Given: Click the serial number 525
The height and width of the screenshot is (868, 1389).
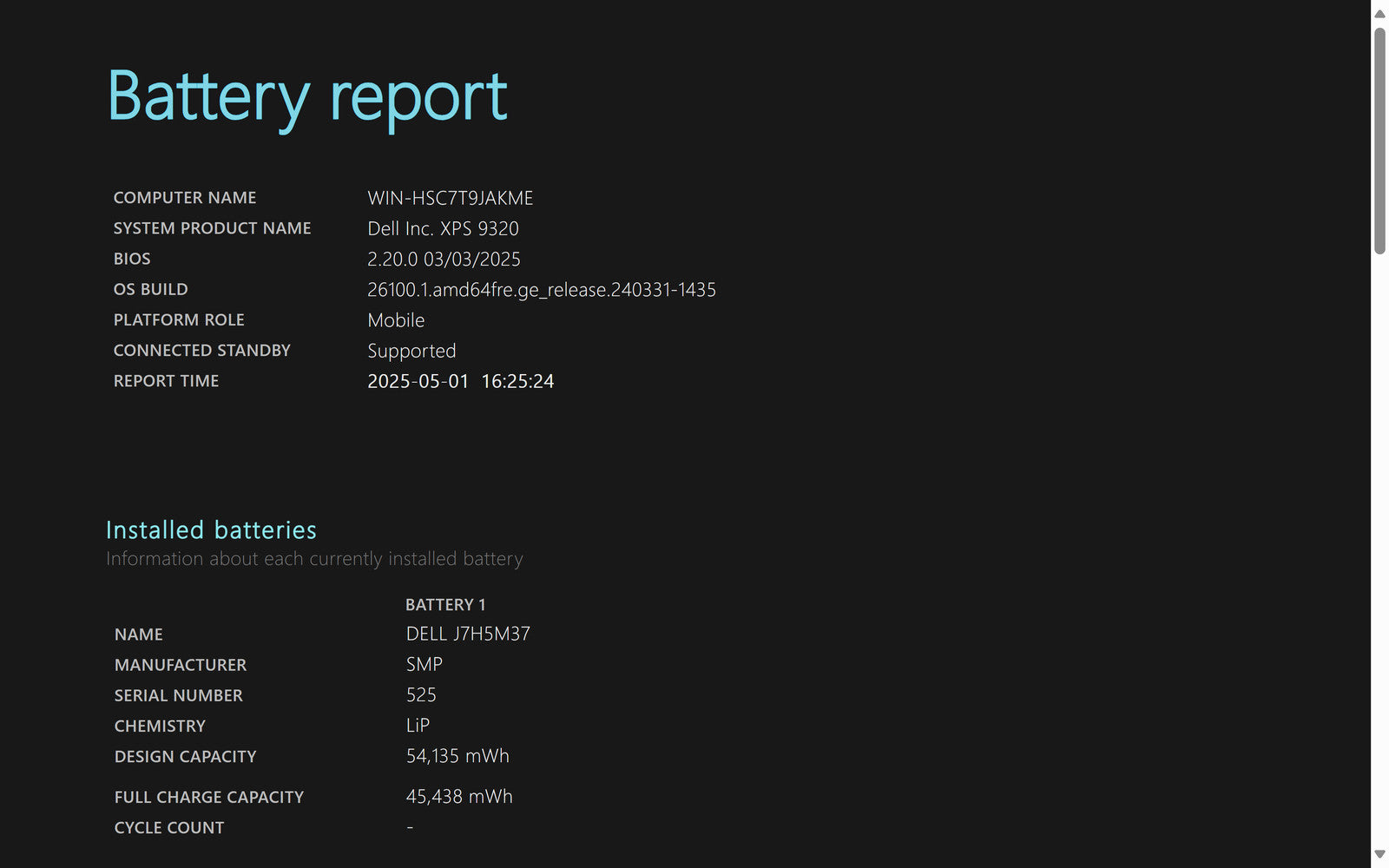Looking at the screenshot, I should coord(421,694).
